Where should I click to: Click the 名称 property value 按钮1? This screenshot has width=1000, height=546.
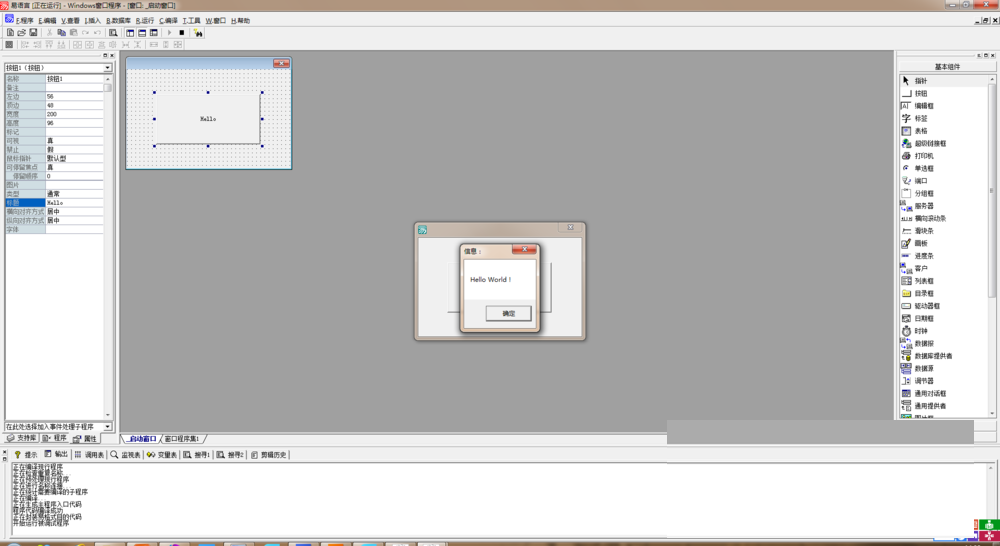(x=75, y=79)
